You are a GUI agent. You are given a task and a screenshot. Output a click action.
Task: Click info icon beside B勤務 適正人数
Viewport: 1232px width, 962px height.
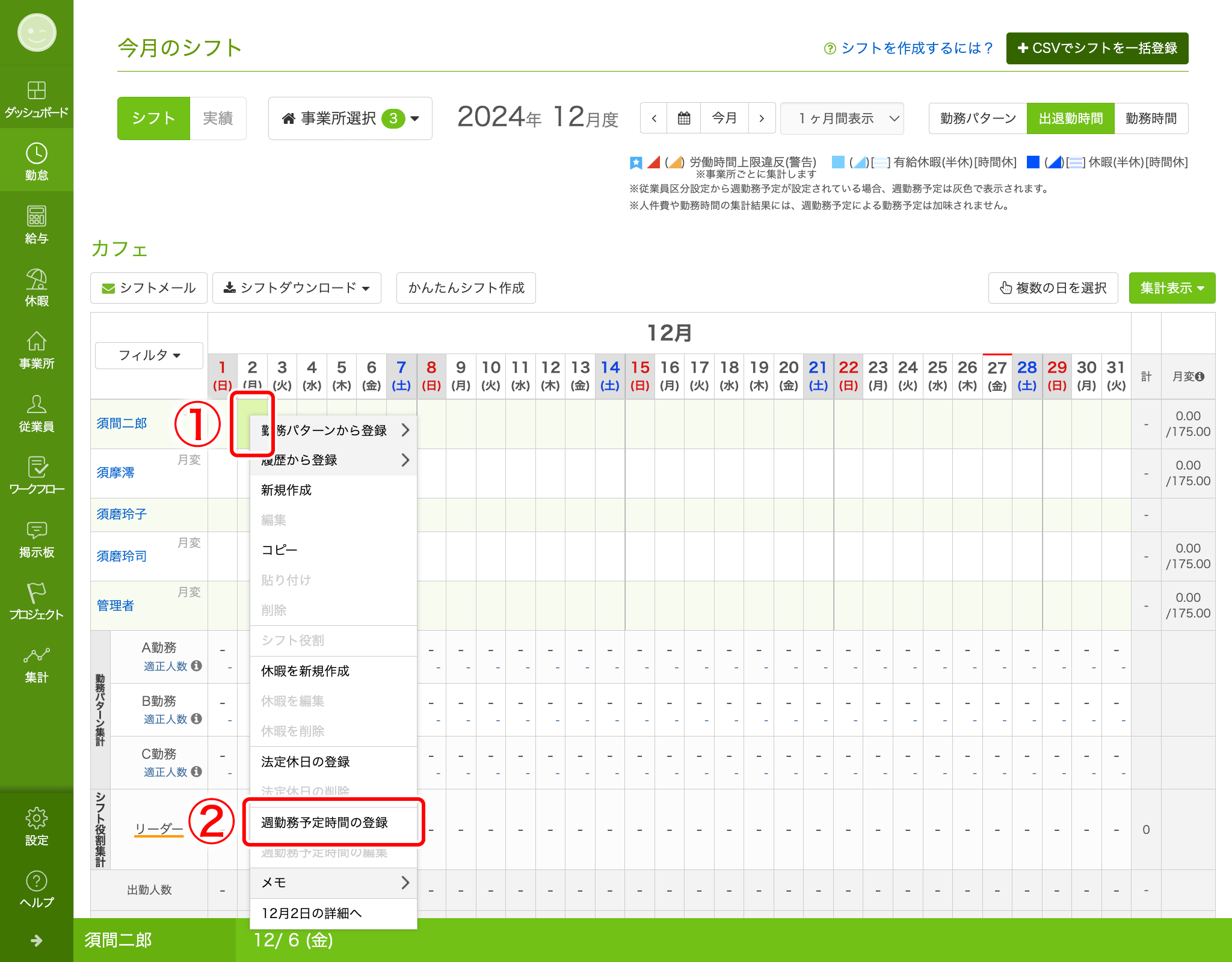[196, 718]
